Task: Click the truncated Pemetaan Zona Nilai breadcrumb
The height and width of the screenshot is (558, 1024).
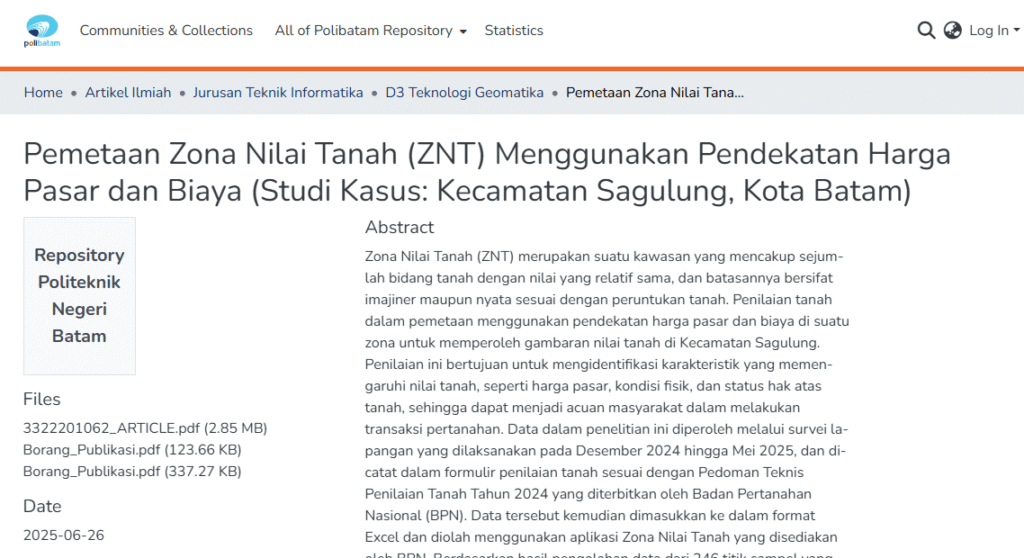Action: coord(654,93)
